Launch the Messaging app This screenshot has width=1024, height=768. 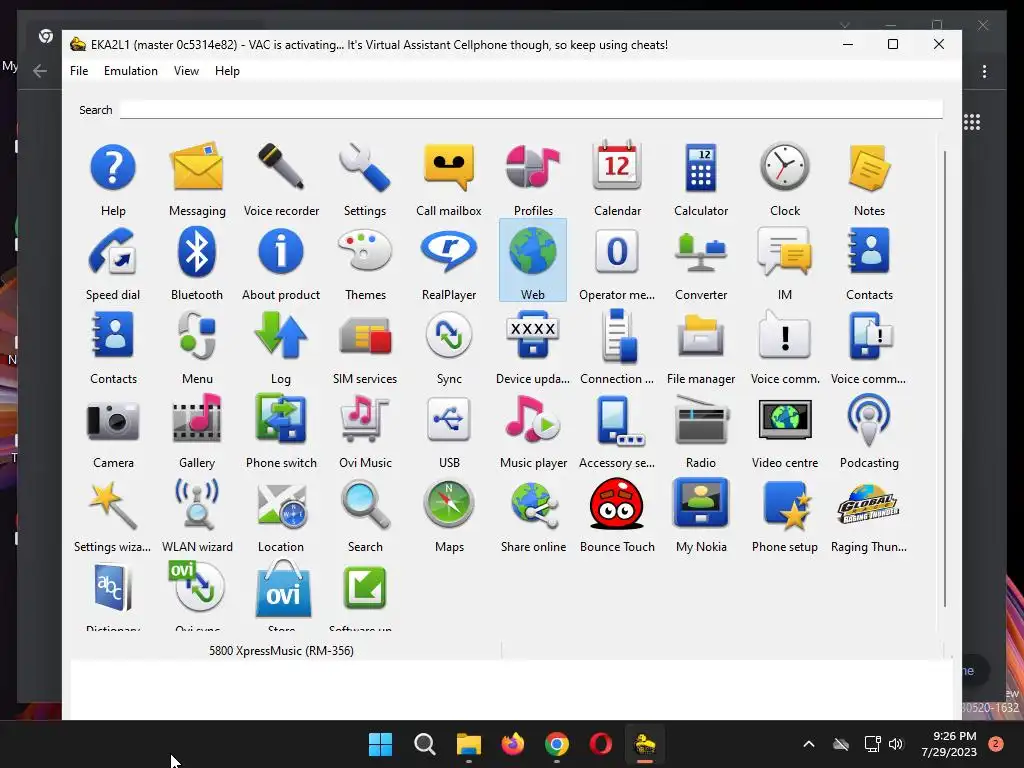click(x=197, y=168)
